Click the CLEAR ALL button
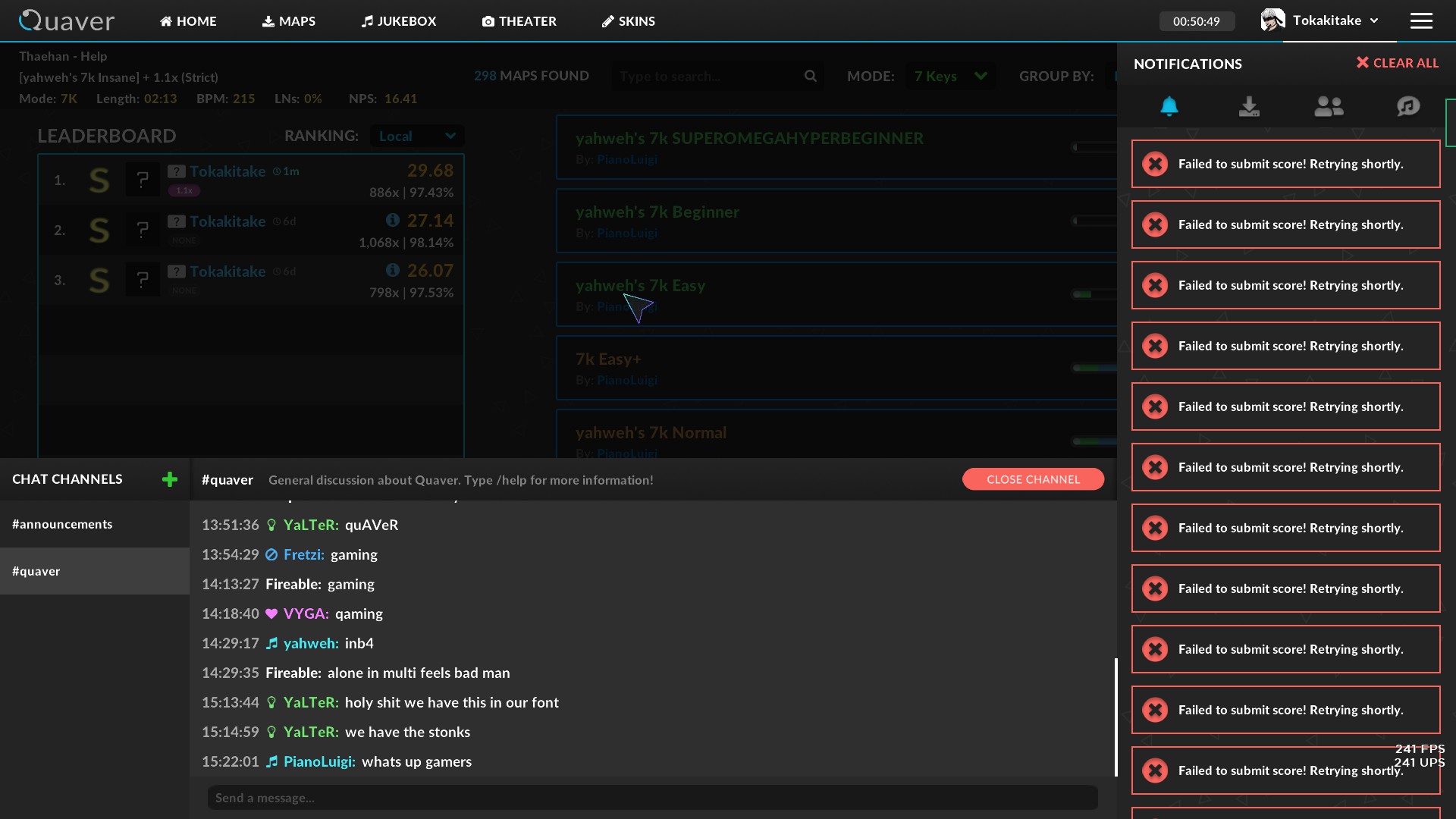 (x=1398, y=63)
